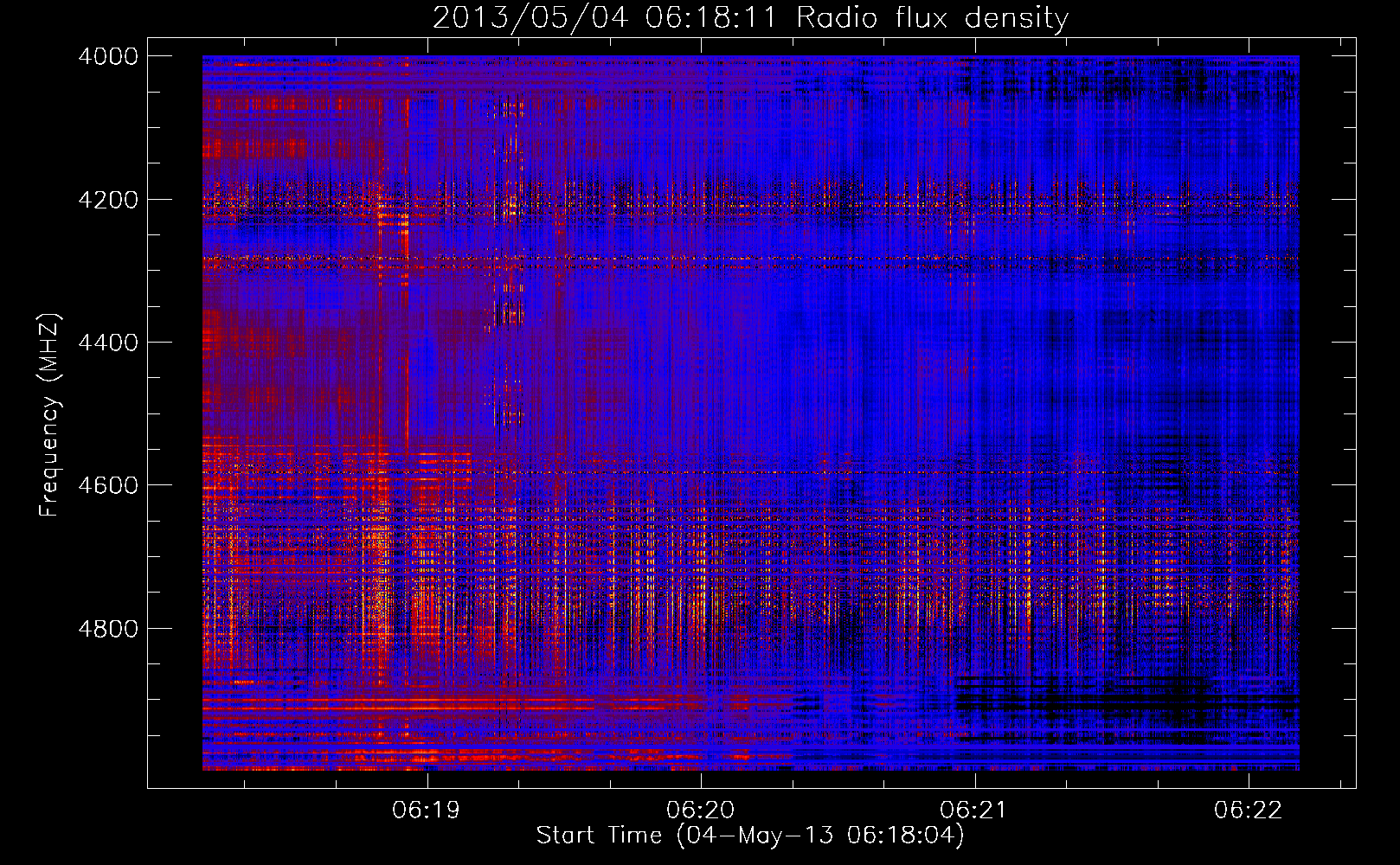The image size is (1400, 865).
Task: Click the 06:19 time tick label
Action: 426,810
